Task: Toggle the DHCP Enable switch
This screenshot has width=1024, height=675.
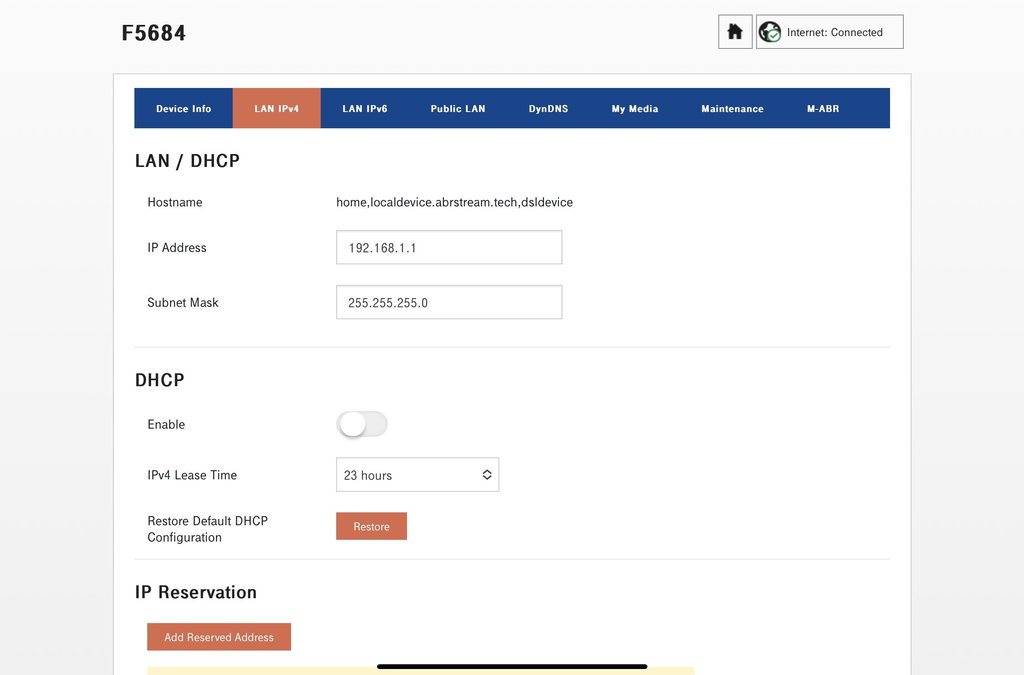Action: click(362, 424)
